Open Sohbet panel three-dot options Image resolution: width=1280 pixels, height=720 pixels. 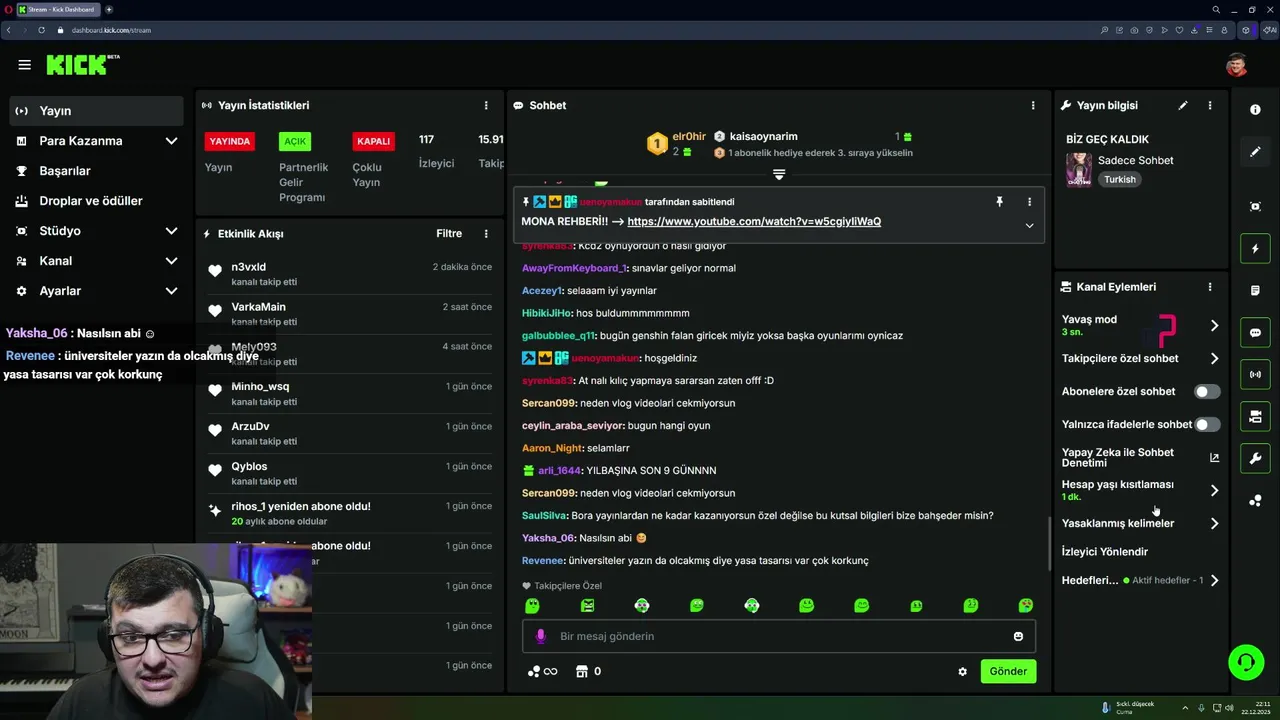tap(1033, 105)
